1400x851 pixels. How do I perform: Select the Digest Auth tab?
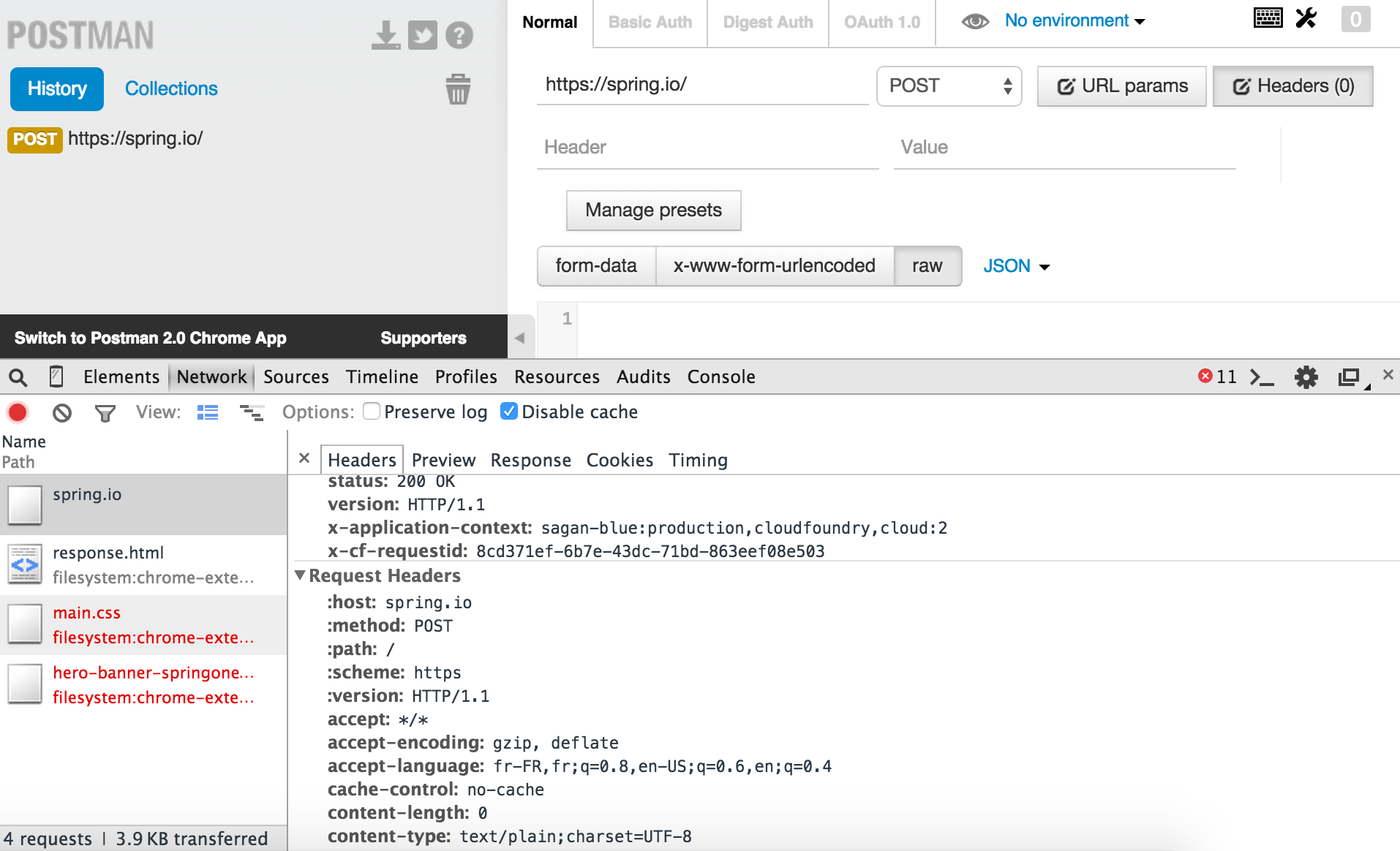click(768, 23)
